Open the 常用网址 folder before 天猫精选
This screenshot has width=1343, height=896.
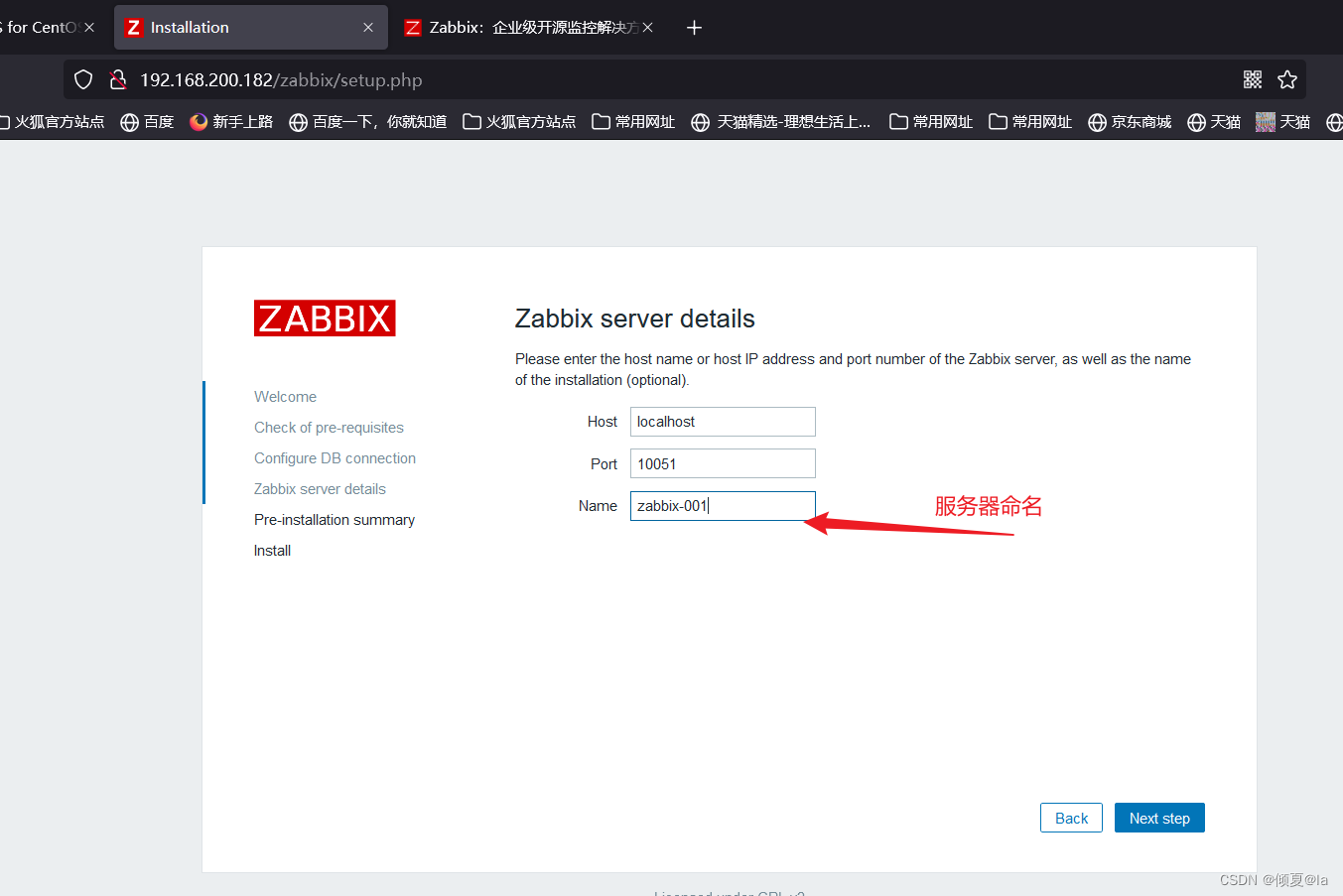tap(633, 122)
